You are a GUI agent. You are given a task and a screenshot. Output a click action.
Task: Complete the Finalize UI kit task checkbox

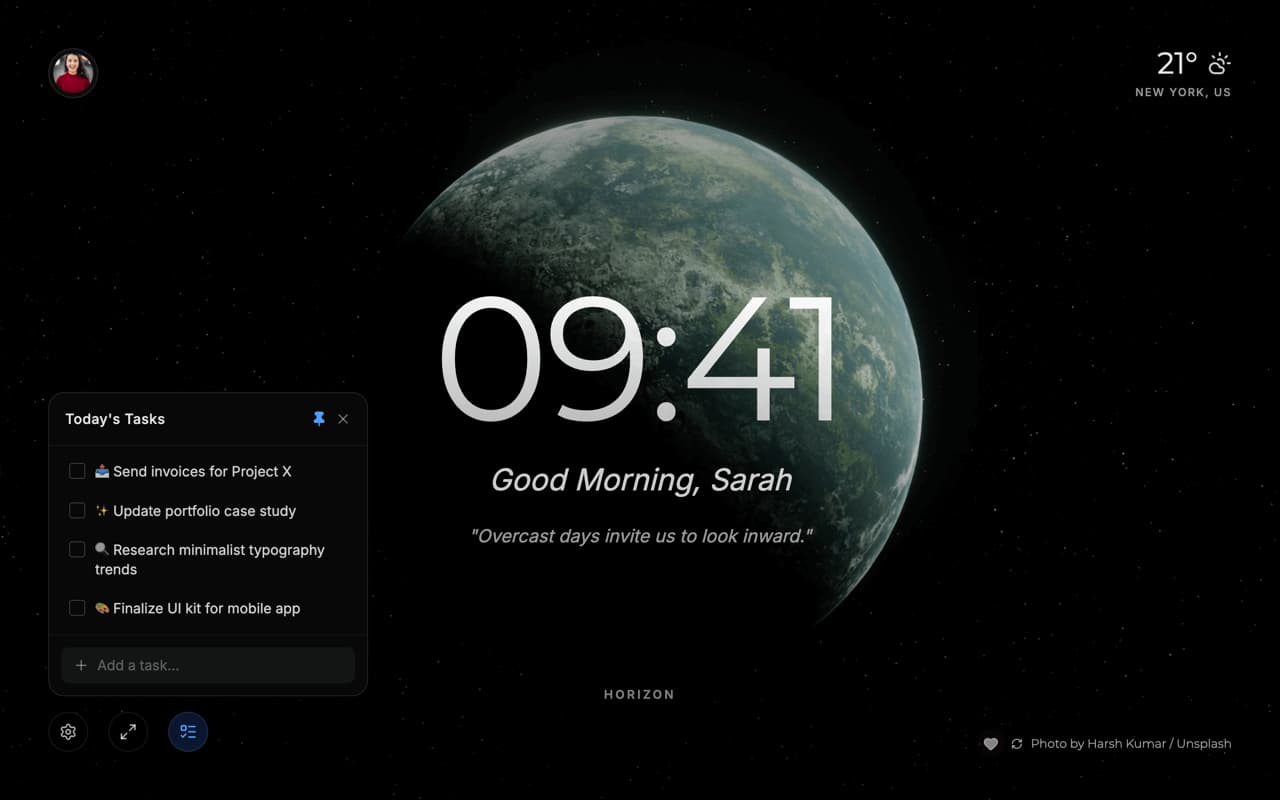coord(77,608)
